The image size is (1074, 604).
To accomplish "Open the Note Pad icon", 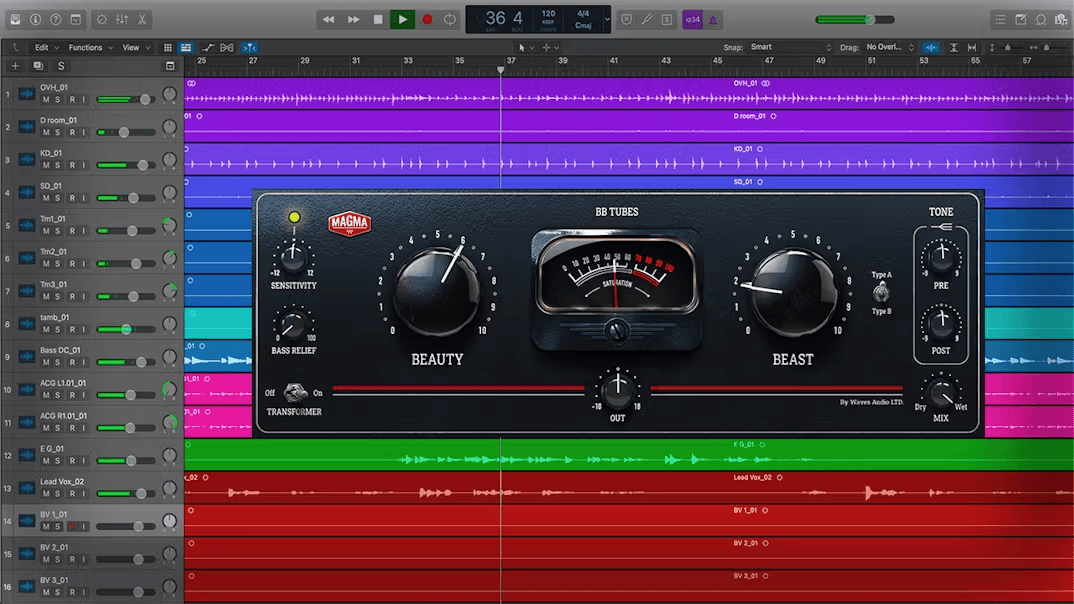I will [1021, 20].
